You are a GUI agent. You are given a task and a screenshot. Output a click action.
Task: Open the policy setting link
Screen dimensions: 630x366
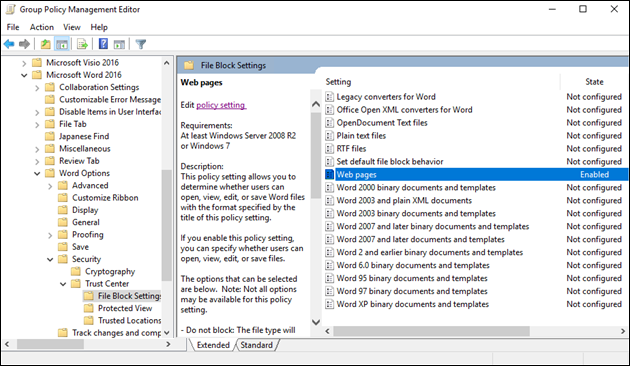pos(221,105)
